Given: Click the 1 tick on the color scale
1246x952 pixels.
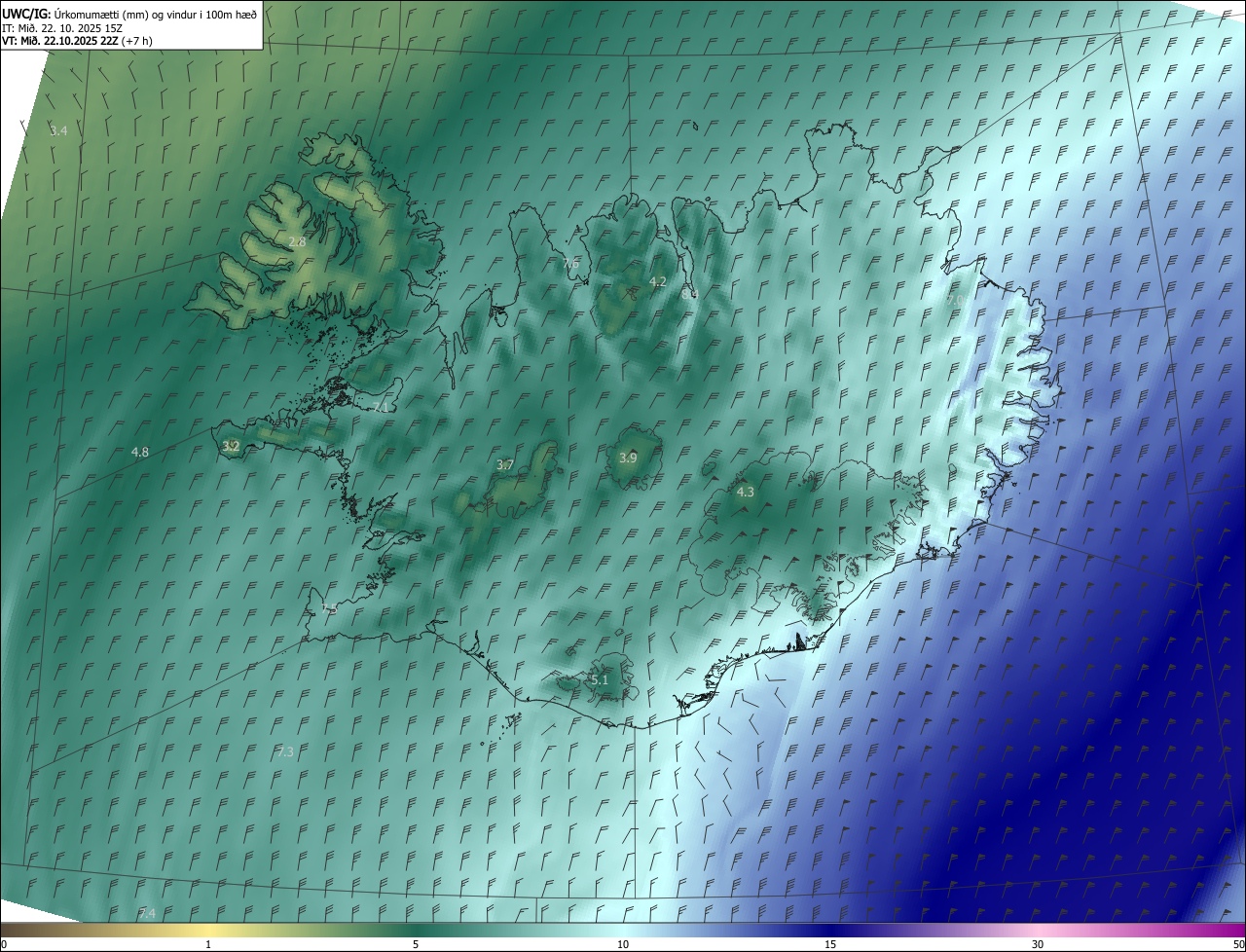Looking at the screenshot, I should click(x=208, y=944).
